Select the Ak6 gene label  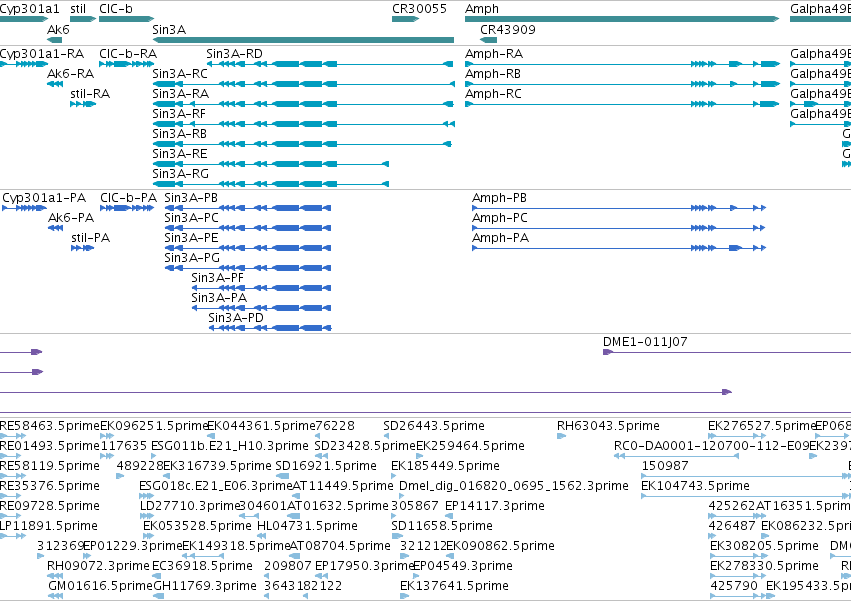[x=58, y=29]
